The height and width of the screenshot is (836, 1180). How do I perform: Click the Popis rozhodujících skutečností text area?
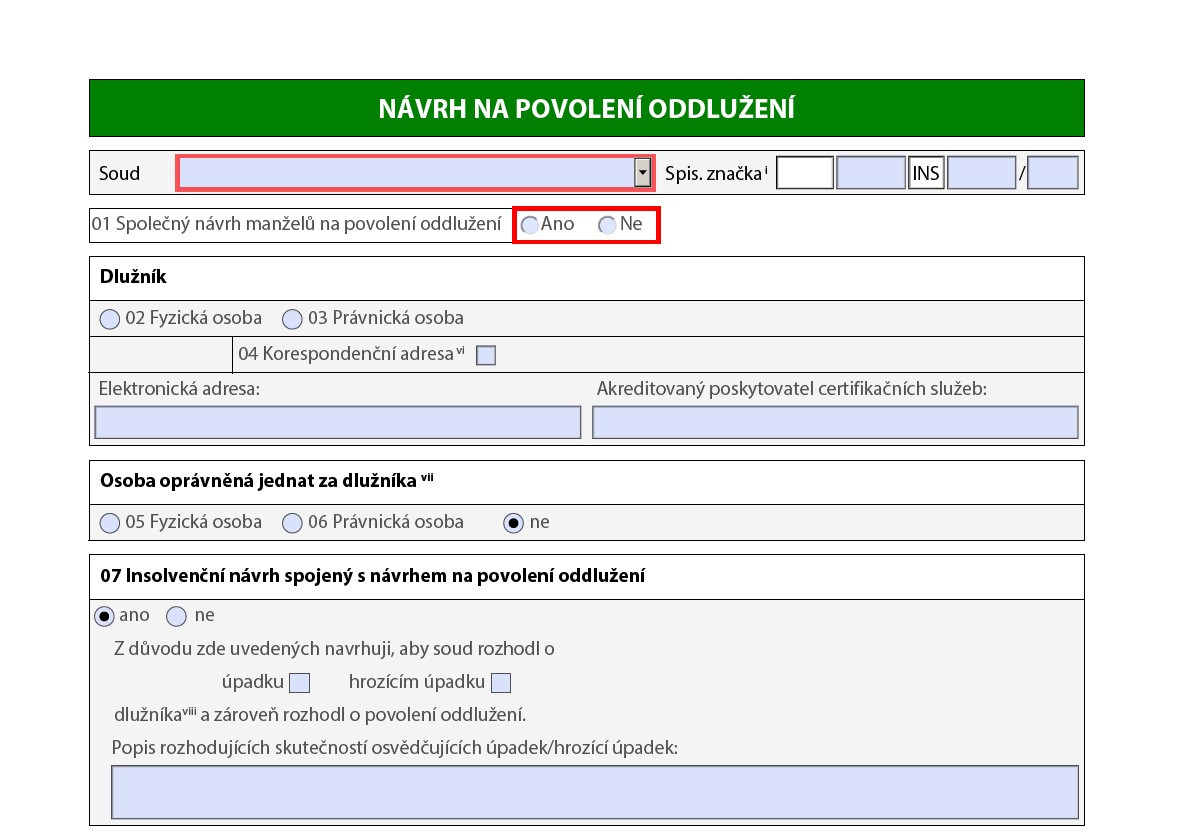click(594, 792)
